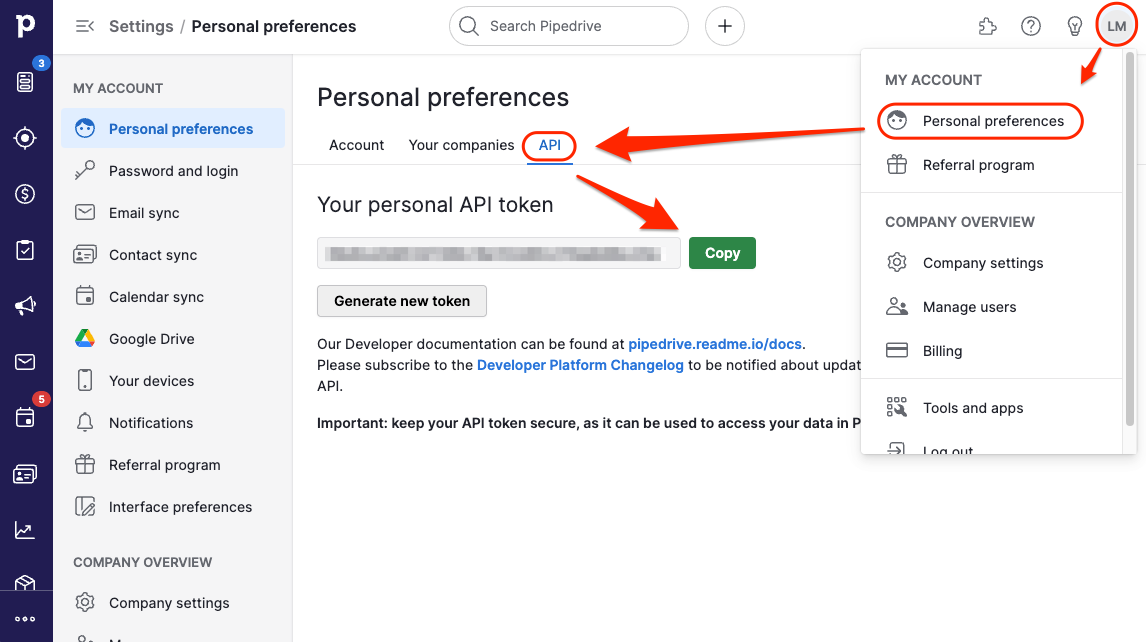Image resolution: width=1146 pixels, height=642 pixels.
Task: Select Company settings in the account dropdown menu
Action: pos(982,263)
